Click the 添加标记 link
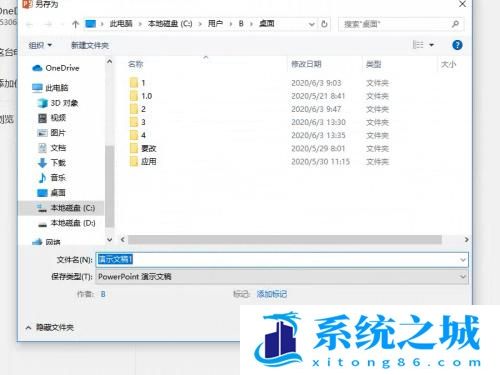Screen dimensions: 500x375 click(x=272, y=294)
